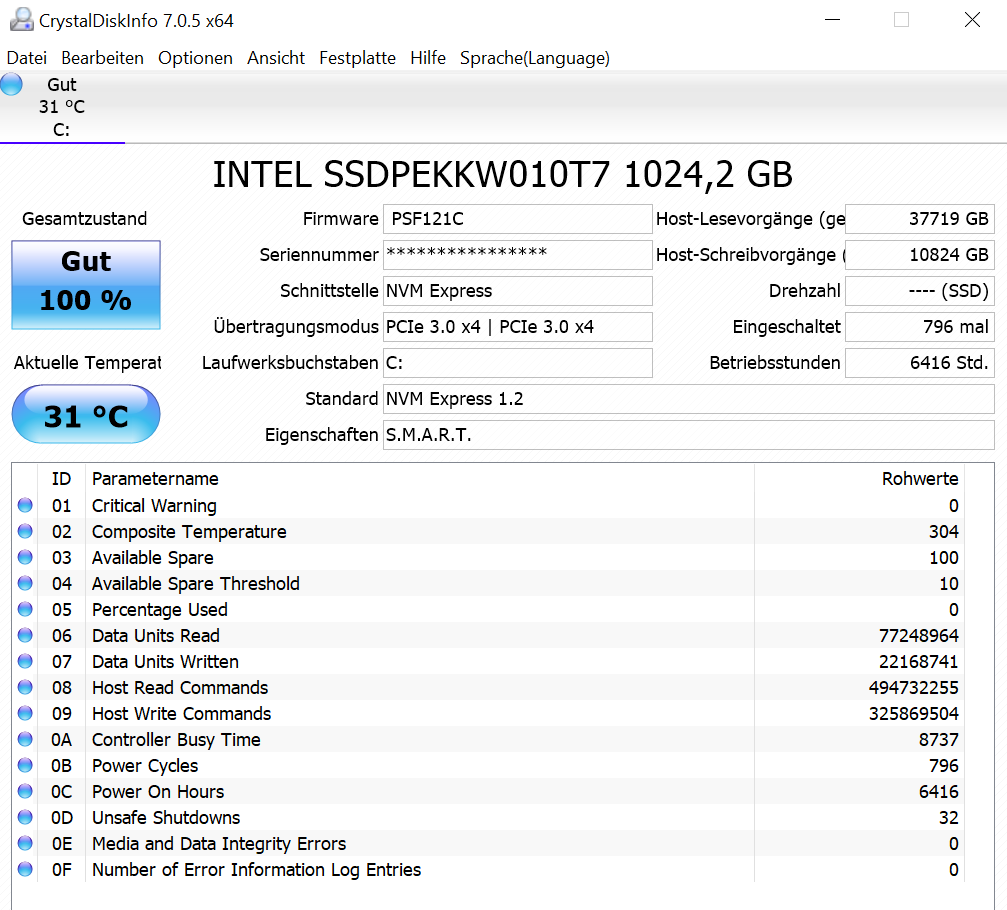Image resolution: width=1007 pixels, height=910 pixels.
Task: Open the Optionen menu
Action: click(x=195, y=58)
